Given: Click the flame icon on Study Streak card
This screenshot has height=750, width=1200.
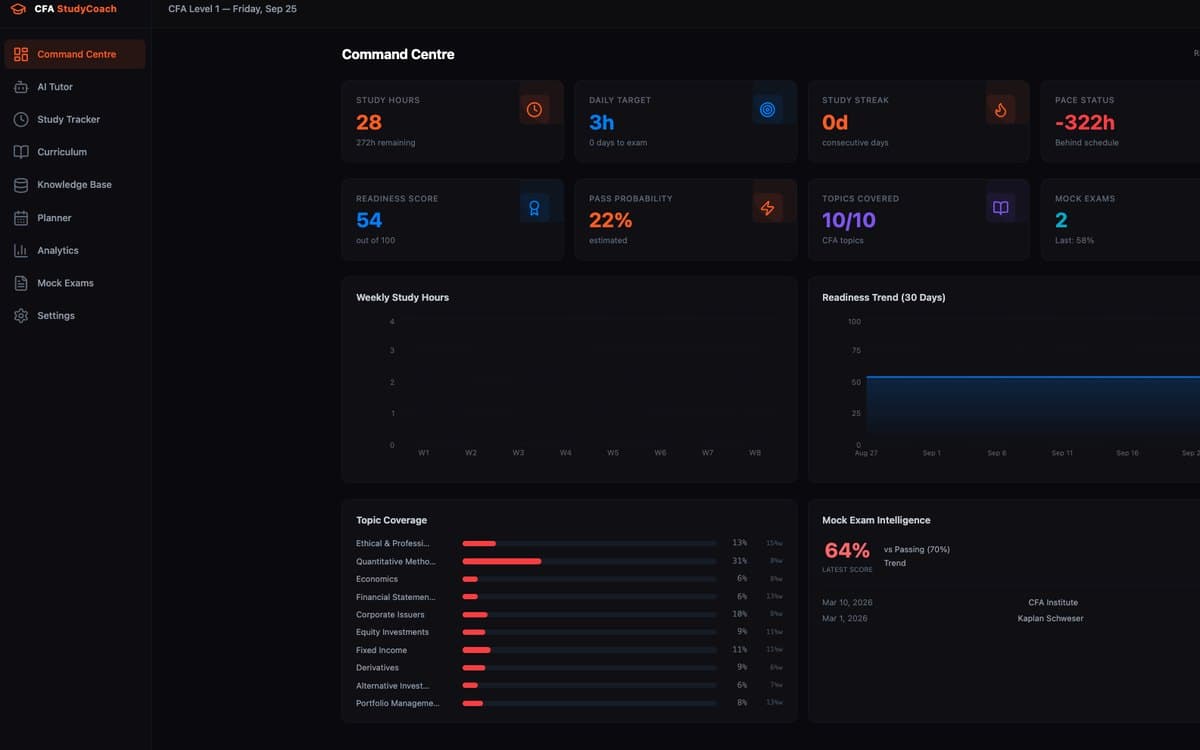Looking at the screenshot, I should click(1000, 110).
